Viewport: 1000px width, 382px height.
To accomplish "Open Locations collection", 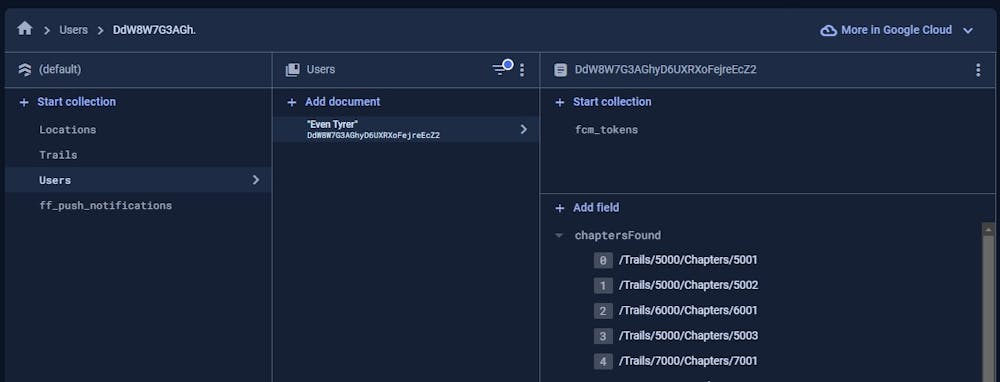I will tap(68, 129).
